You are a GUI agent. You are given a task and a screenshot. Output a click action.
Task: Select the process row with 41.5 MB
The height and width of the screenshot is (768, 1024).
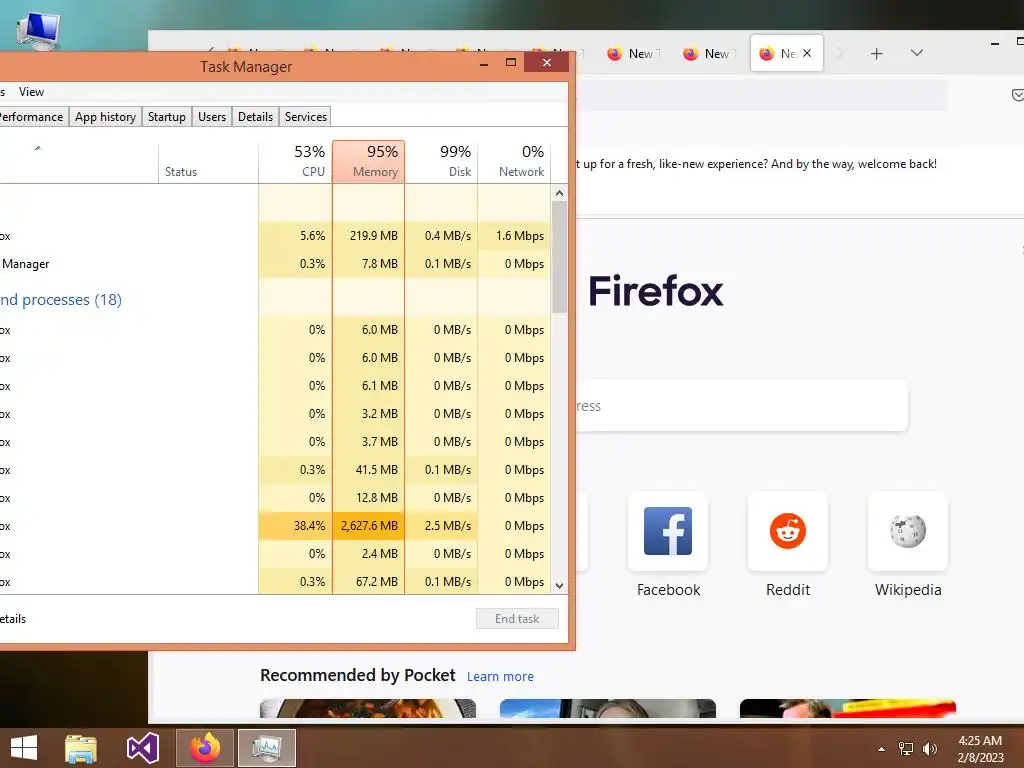point(274,470)
